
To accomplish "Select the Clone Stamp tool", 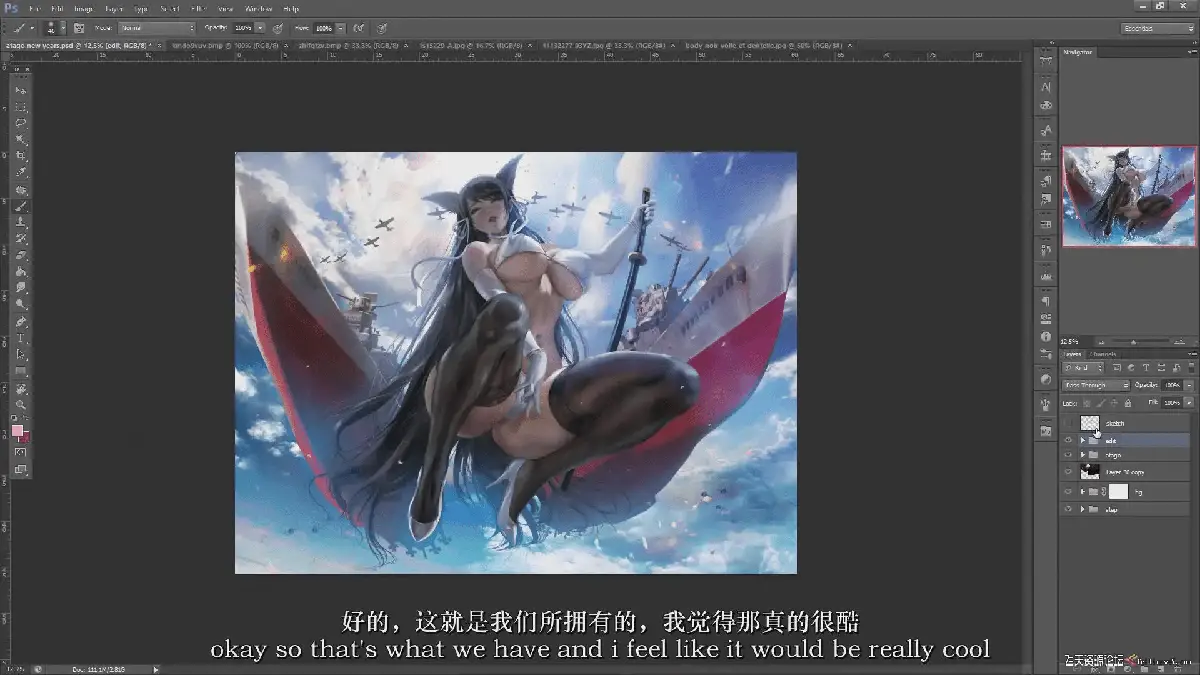I will [x=21, y=222].
